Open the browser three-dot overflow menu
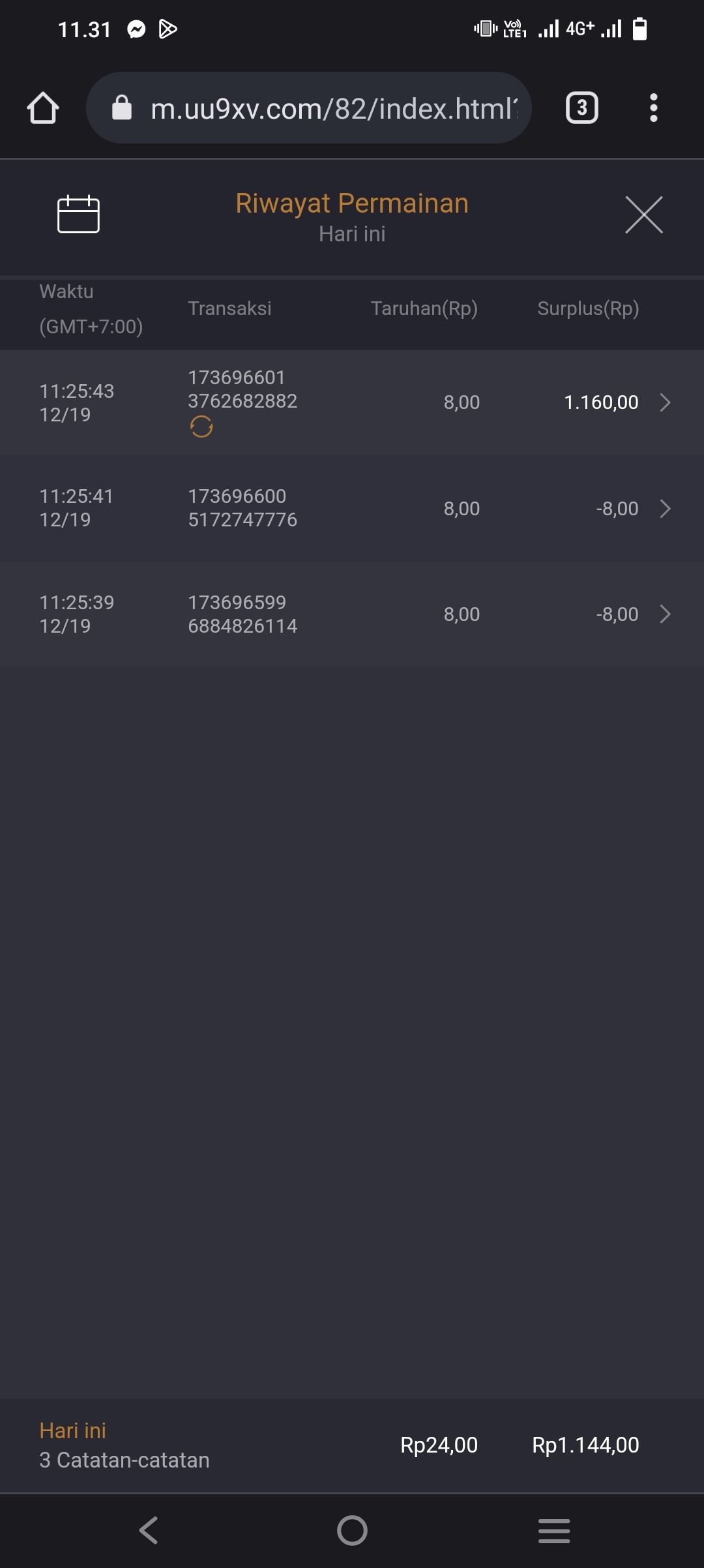 (653, 108)
